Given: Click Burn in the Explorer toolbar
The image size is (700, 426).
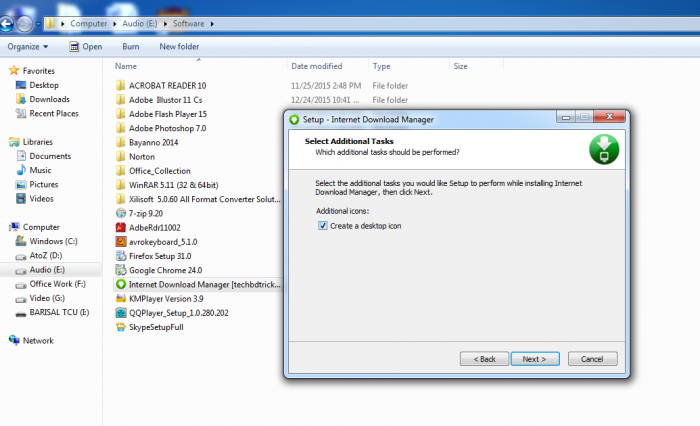Looking at the screenshot, I should [x=131, y=46].
